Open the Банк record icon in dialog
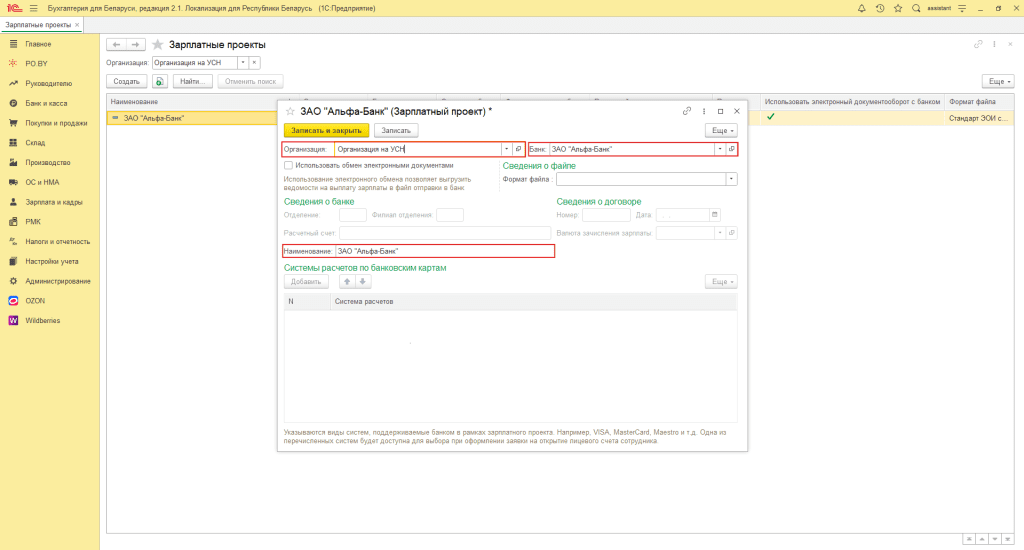Viewport: 1024px width, 550px height. coord(731,149)
